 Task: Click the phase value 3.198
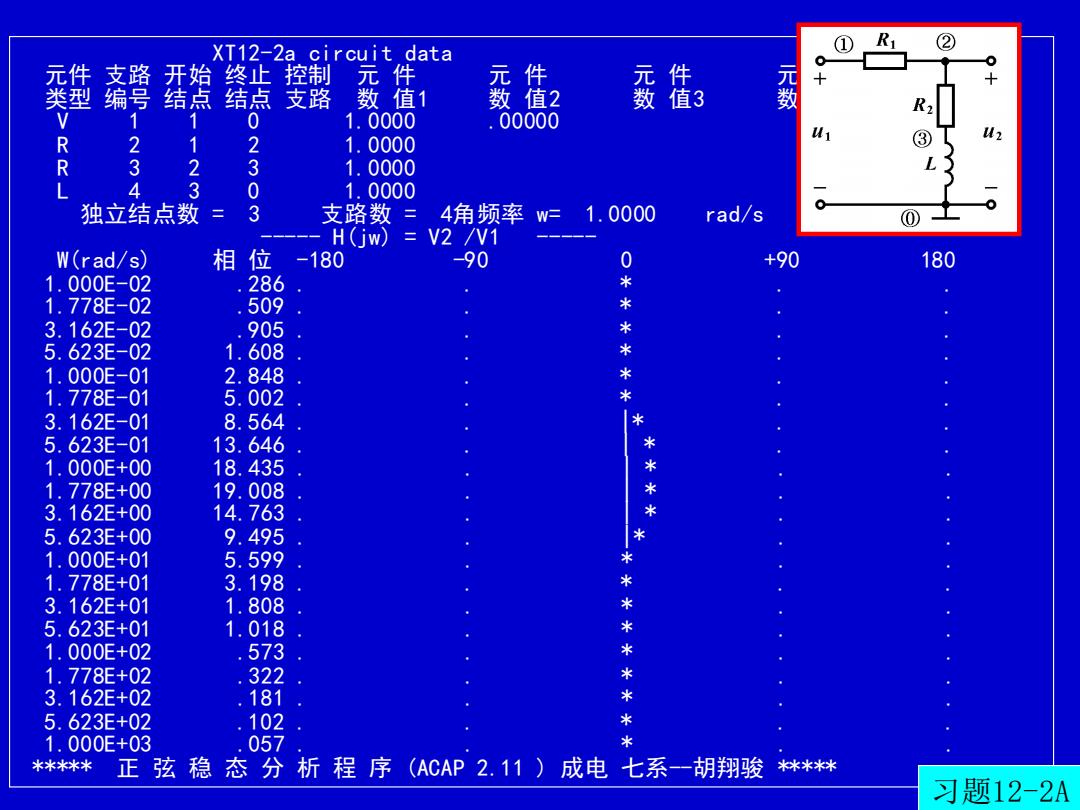click(254, 583)
